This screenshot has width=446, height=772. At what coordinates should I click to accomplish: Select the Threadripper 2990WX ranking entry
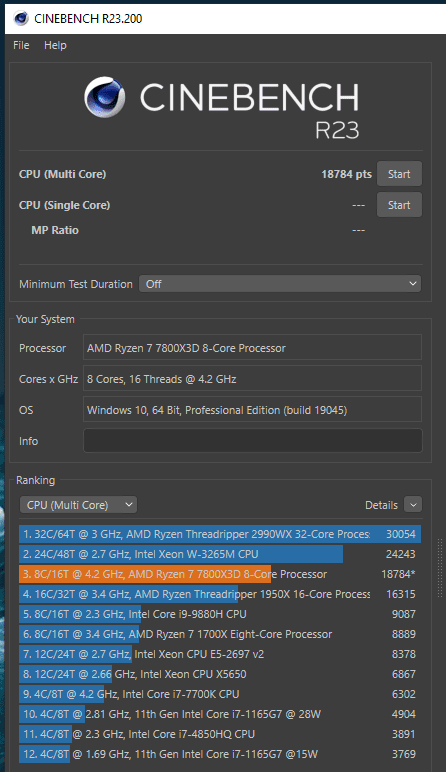[220, 534]
